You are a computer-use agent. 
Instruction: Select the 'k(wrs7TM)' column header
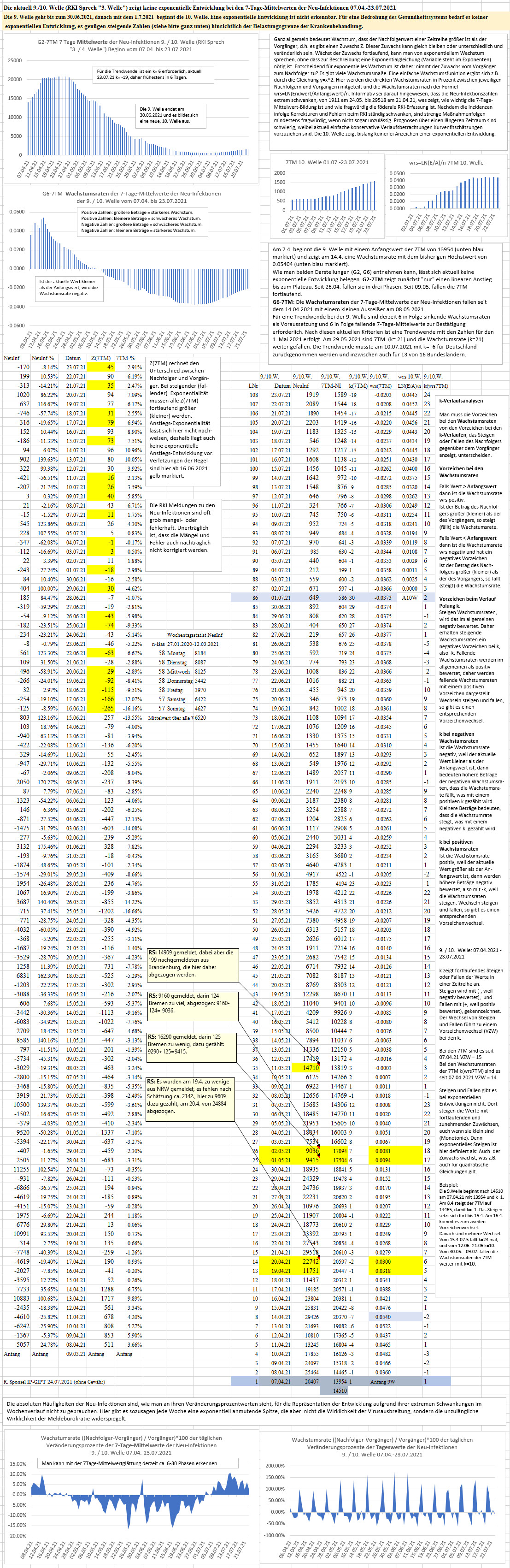(x=436, y=385)
